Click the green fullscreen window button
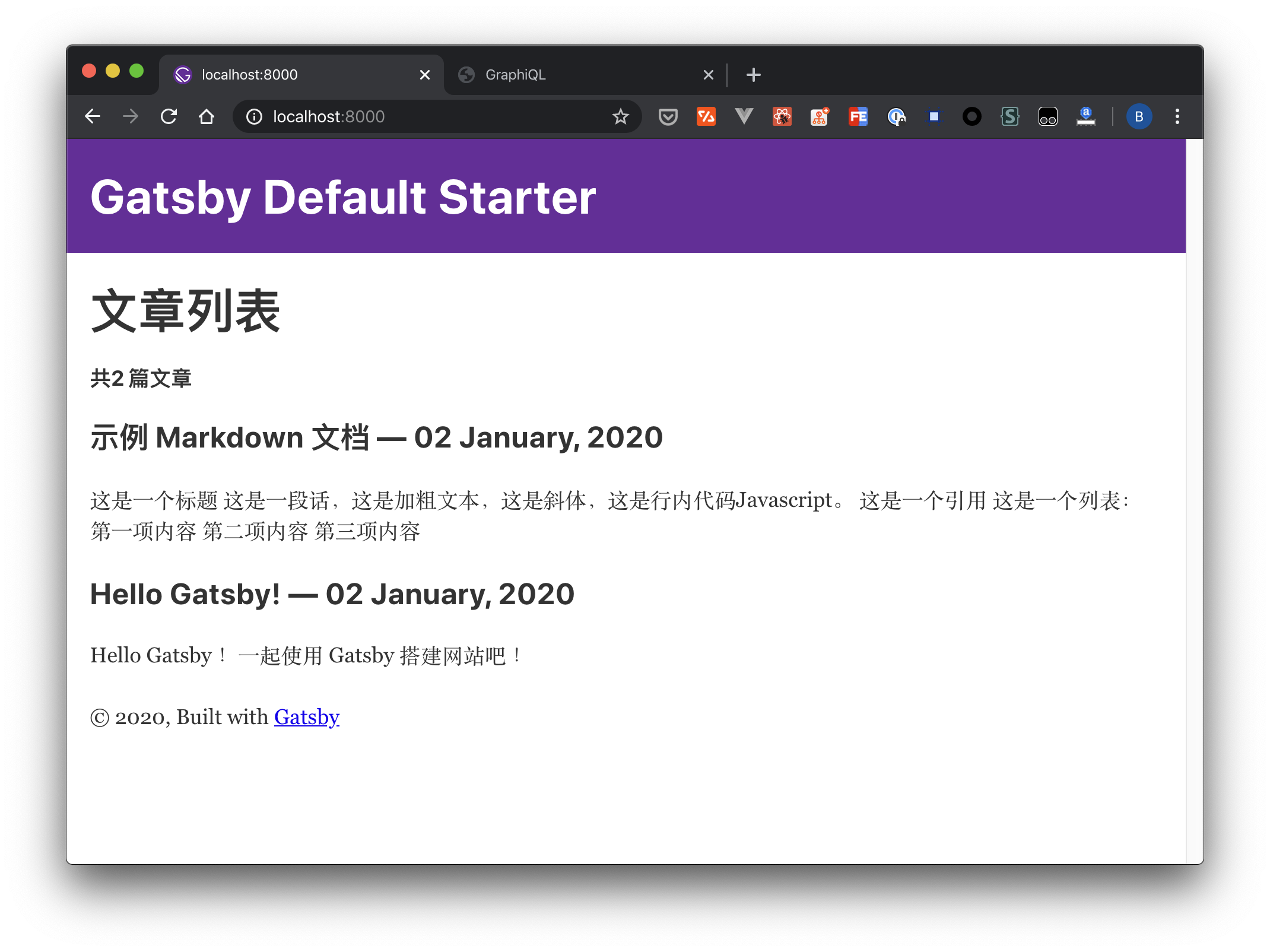The height and width of the screenshot is (952, 1270). coord(136,71)
